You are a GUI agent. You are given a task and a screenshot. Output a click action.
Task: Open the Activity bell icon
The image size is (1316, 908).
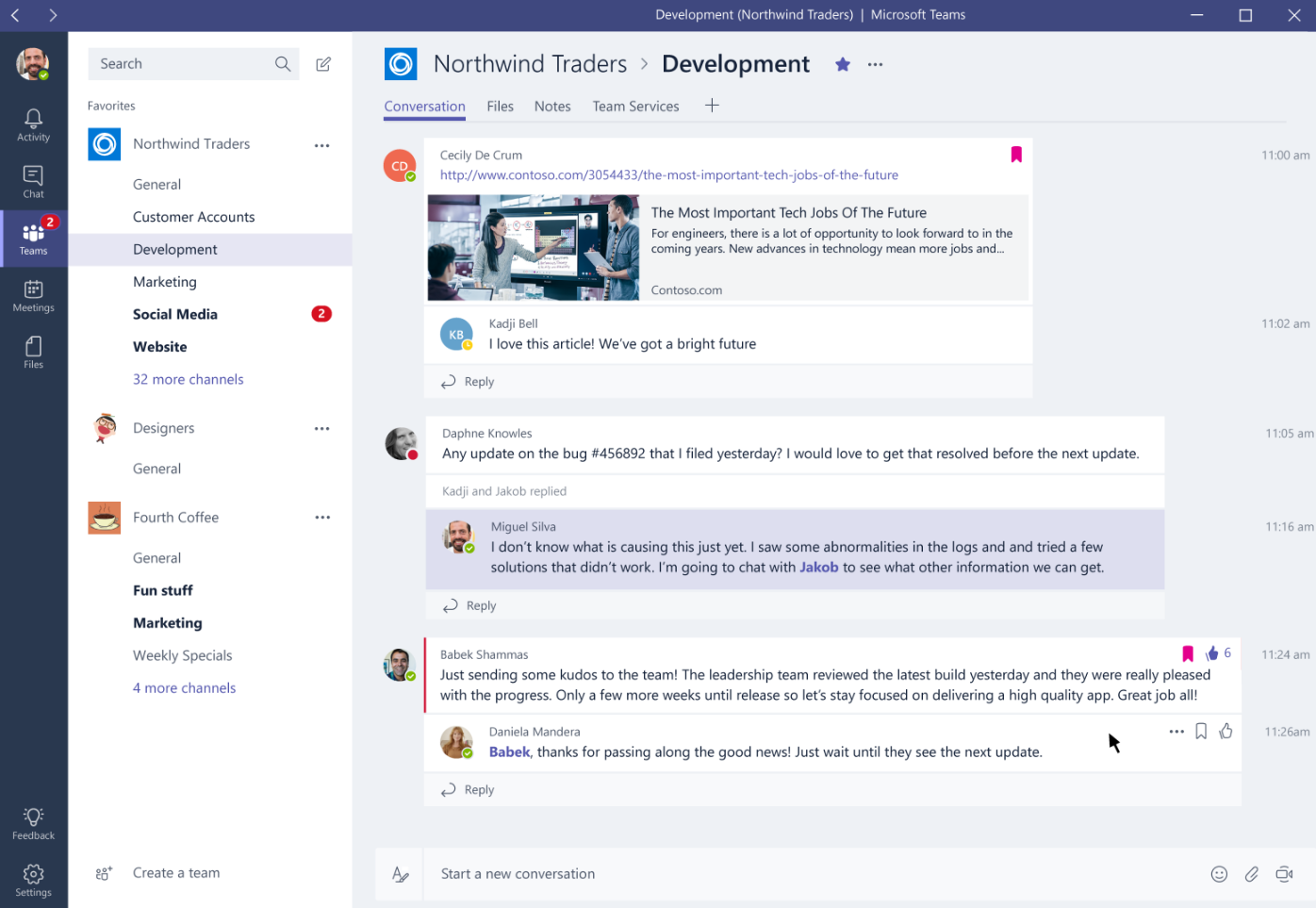coord(33,124)
